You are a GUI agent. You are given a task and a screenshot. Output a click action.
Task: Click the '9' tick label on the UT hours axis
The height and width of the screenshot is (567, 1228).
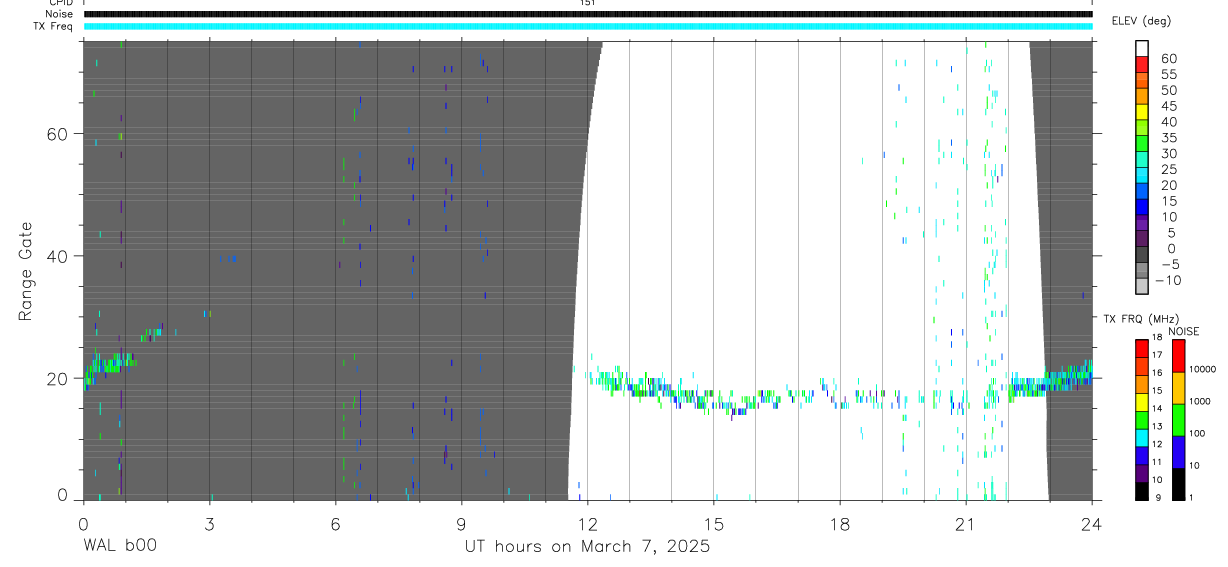(461, 523)
